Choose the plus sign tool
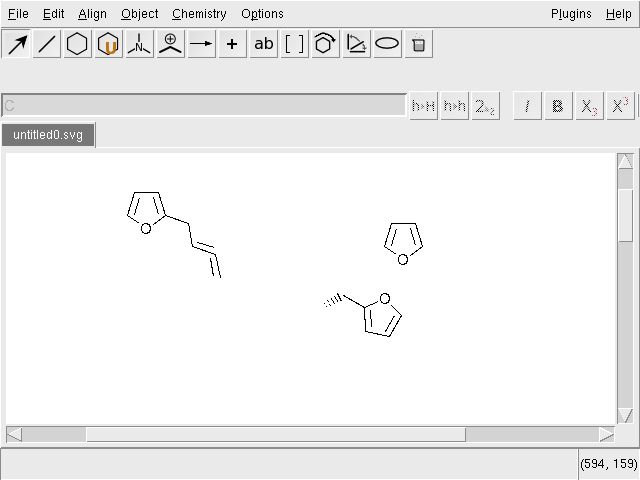The height and width of the screenshot is (480, 640). pos(232,44)
